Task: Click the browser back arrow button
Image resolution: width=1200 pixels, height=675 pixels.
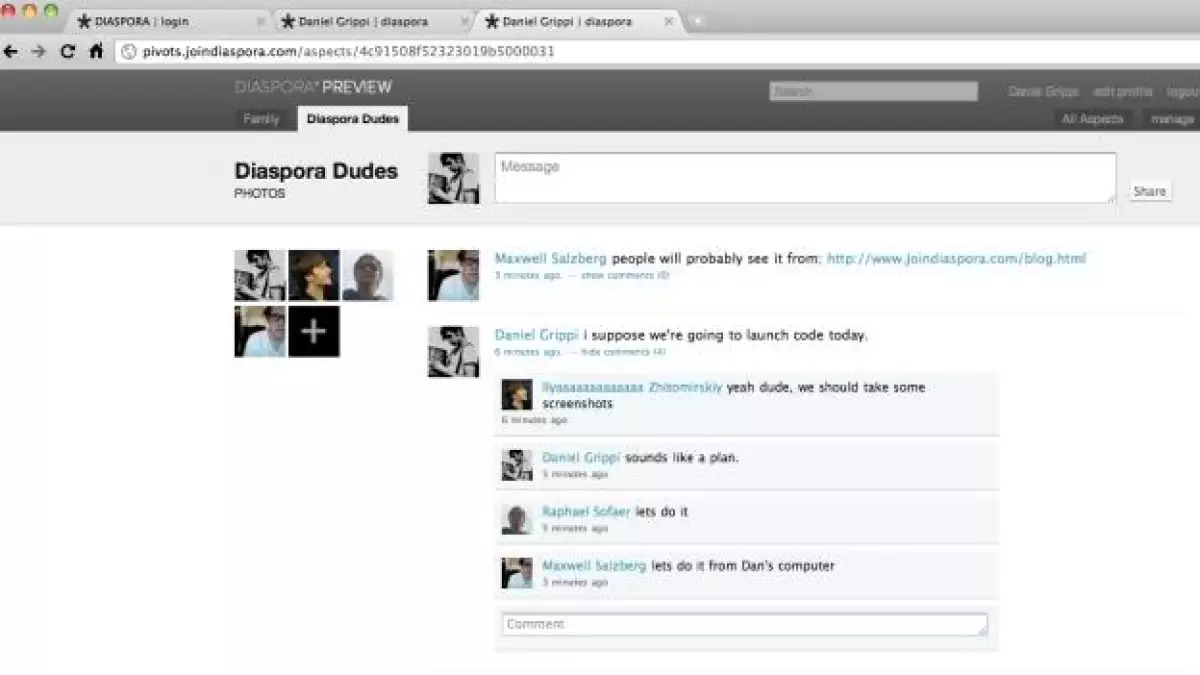Action: (x=11, y=51)
